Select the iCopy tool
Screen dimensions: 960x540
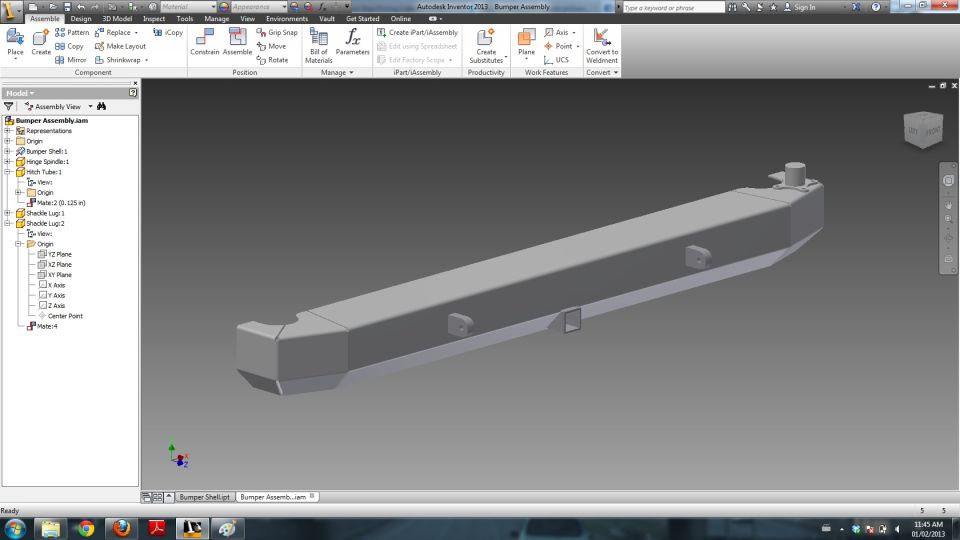[168, 32]
